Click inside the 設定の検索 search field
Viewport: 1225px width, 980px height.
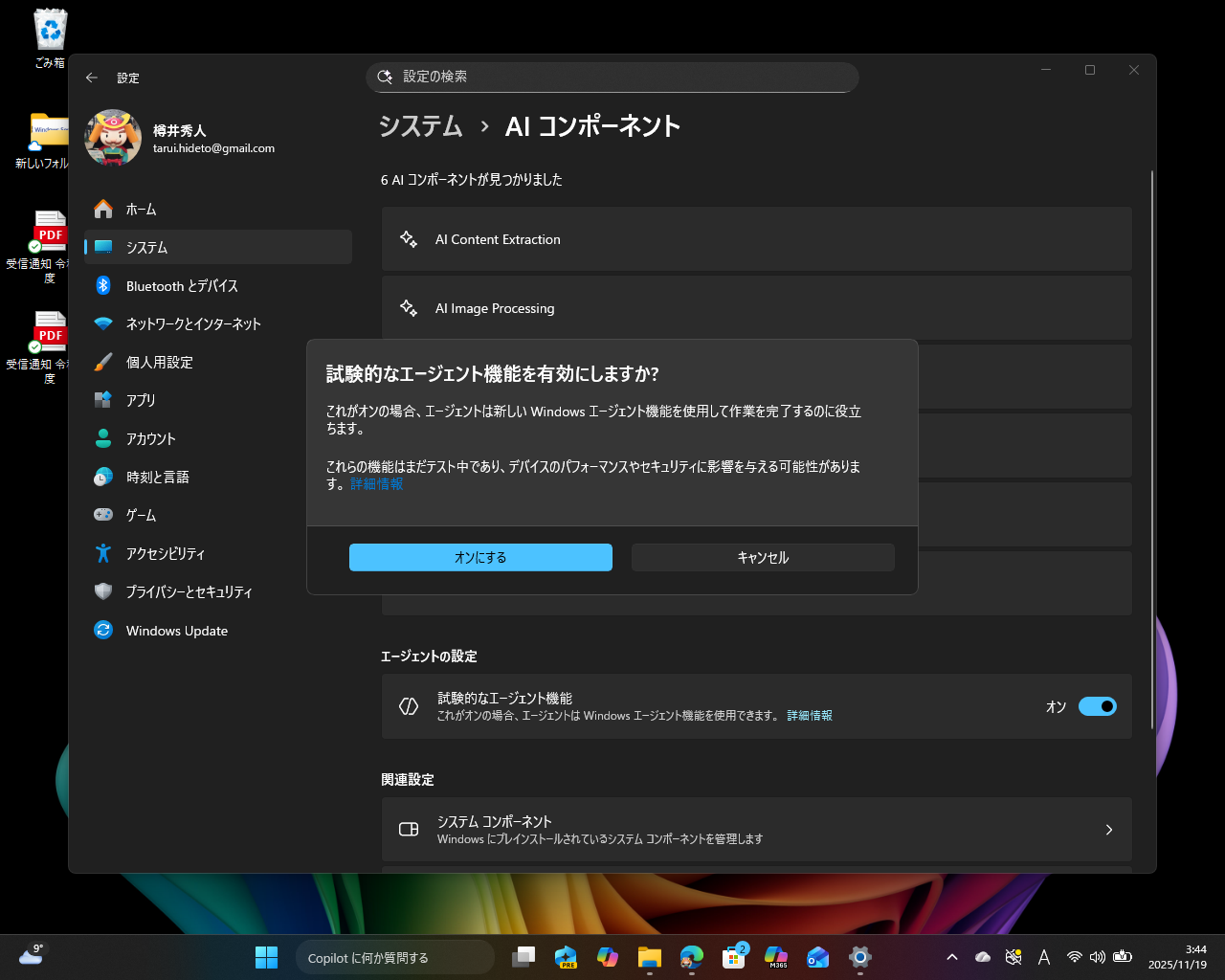[x=612, y=78]
